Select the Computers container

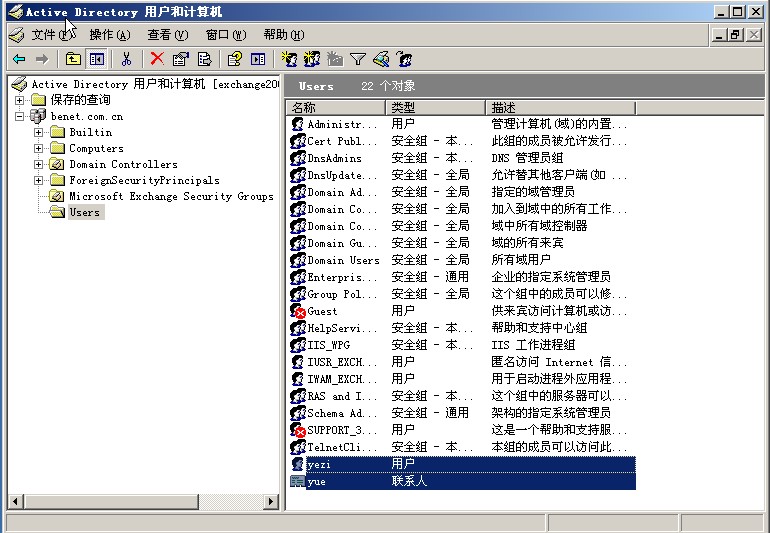coord(96,148)
